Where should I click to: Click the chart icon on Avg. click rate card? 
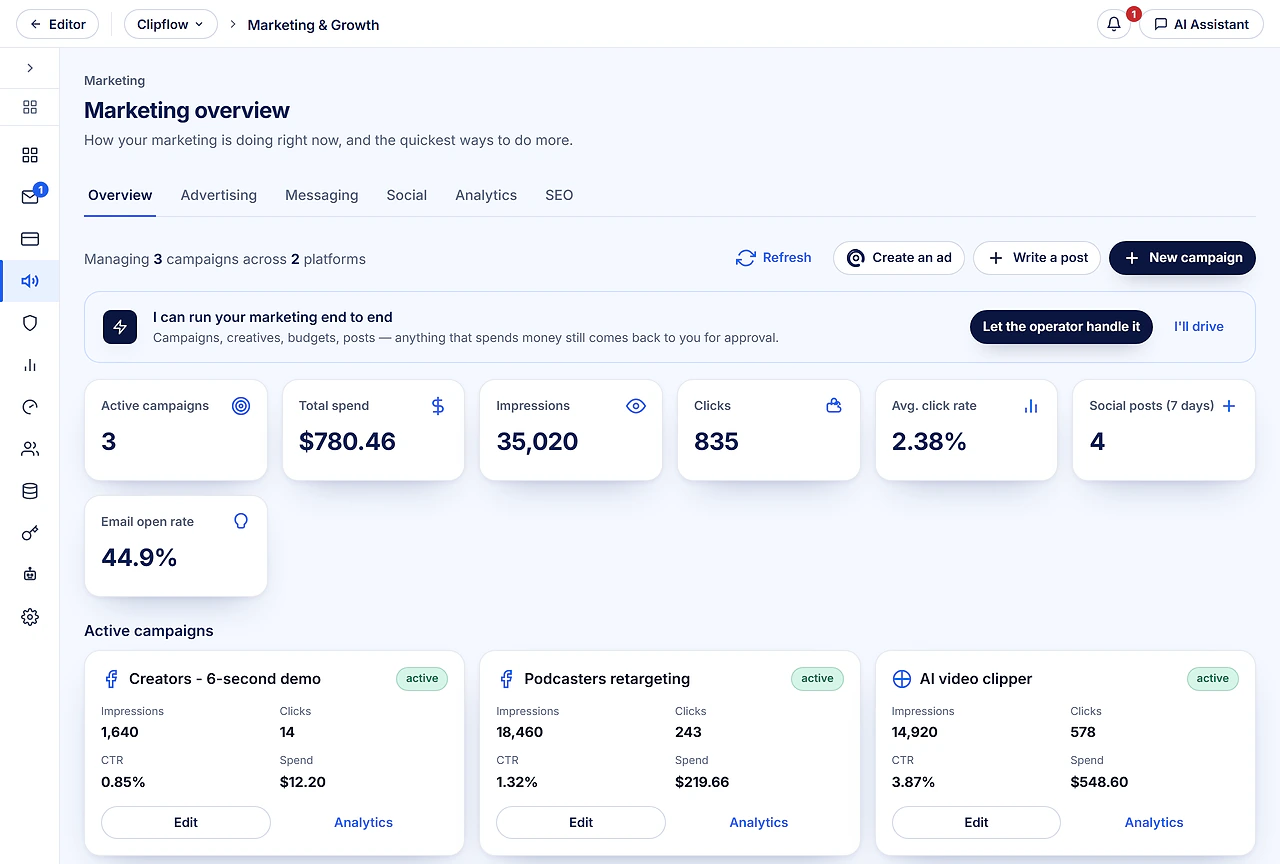[x=1031, y=406]
